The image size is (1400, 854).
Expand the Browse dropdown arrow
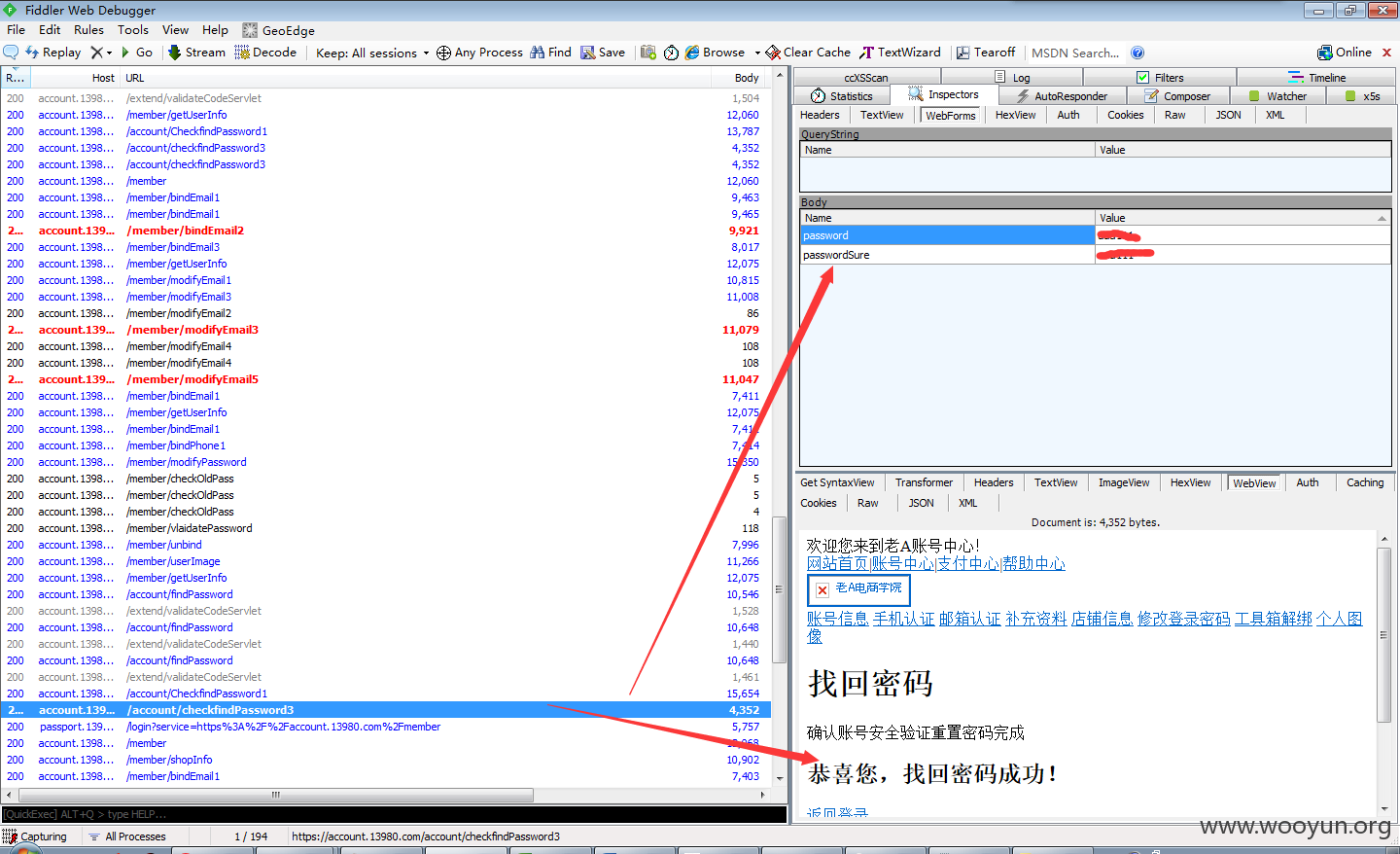click(x=757, y=53)
